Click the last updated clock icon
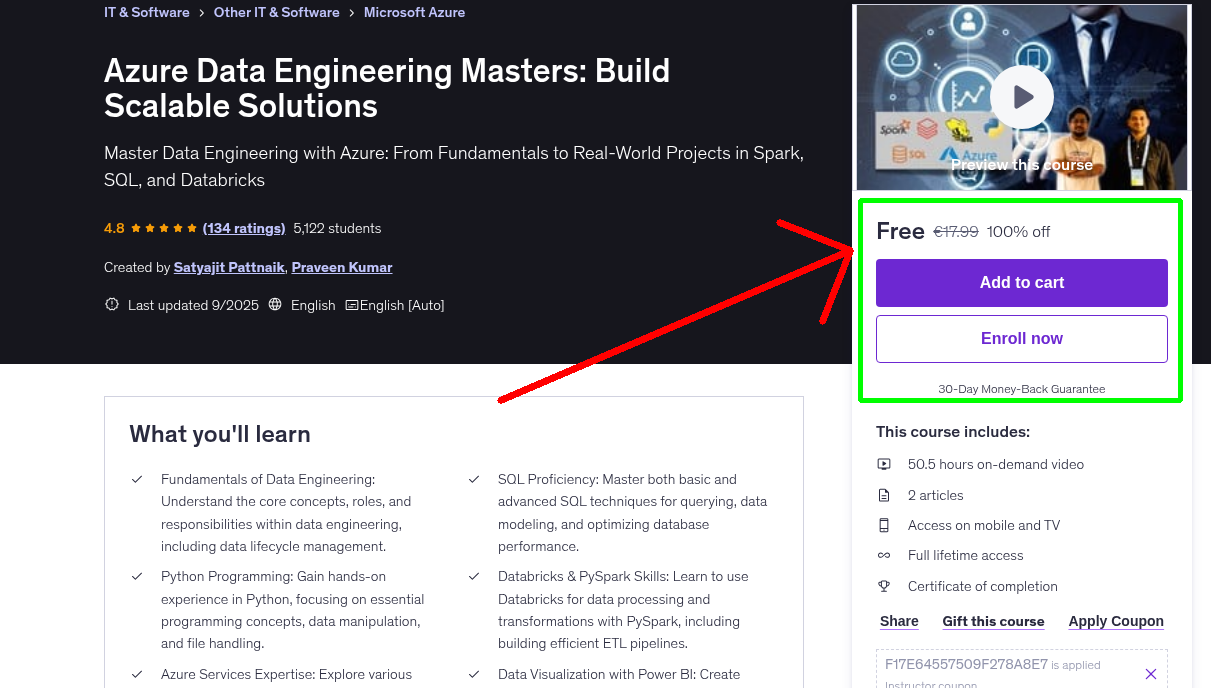 coord(111,304)
